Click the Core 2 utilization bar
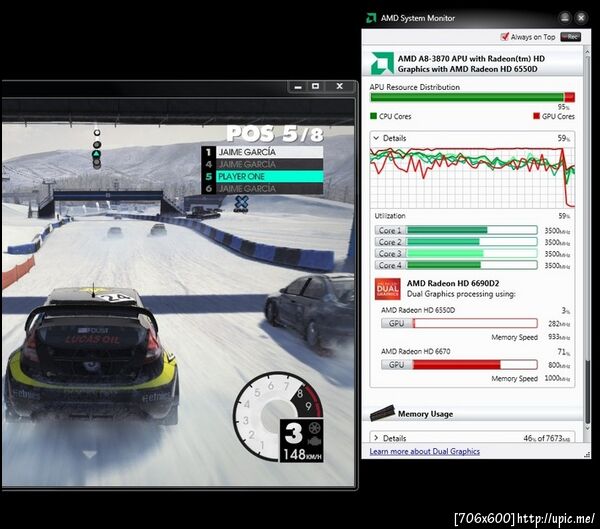Screen dimensions: 600x529 coord(472,242)
